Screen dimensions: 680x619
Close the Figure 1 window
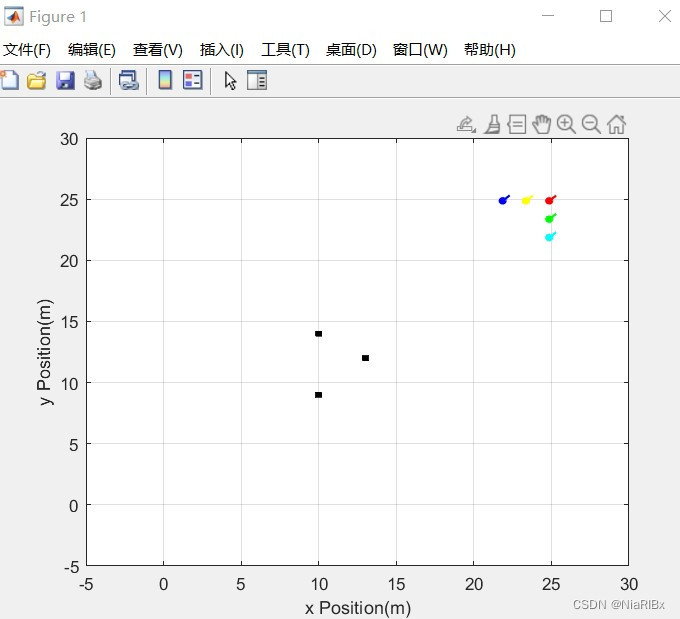point(664,16)
